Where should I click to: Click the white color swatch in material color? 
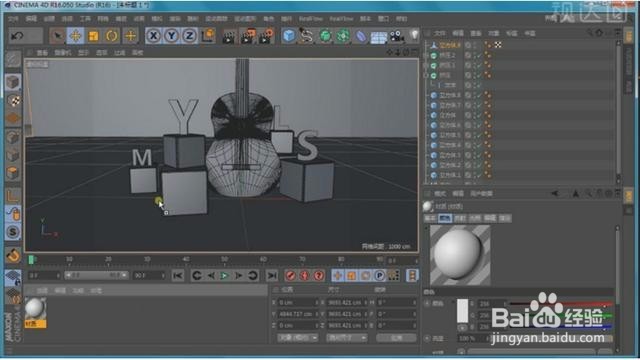462,311
